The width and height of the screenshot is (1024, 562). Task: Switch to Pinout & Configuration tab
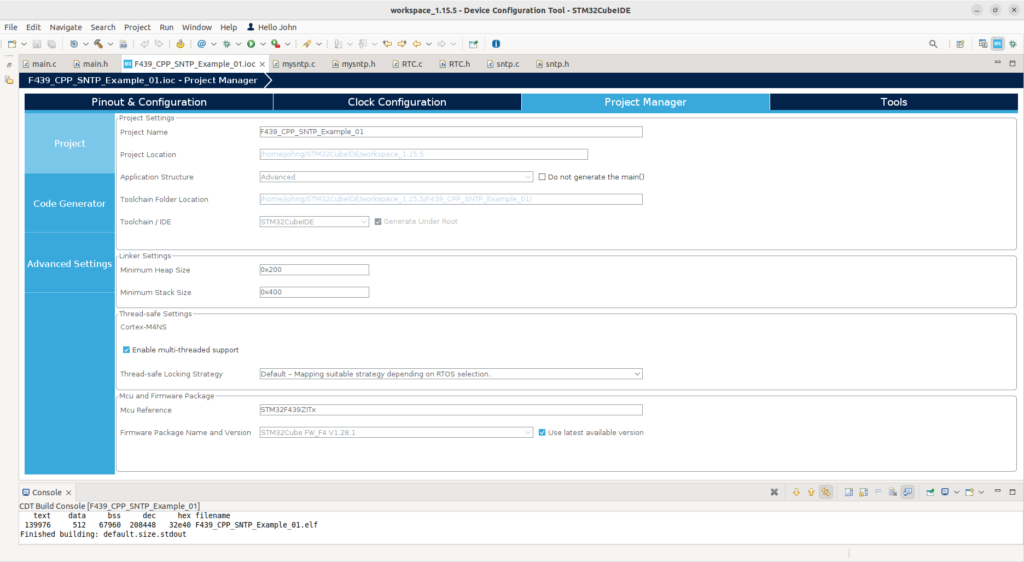(x=149, y=102)
